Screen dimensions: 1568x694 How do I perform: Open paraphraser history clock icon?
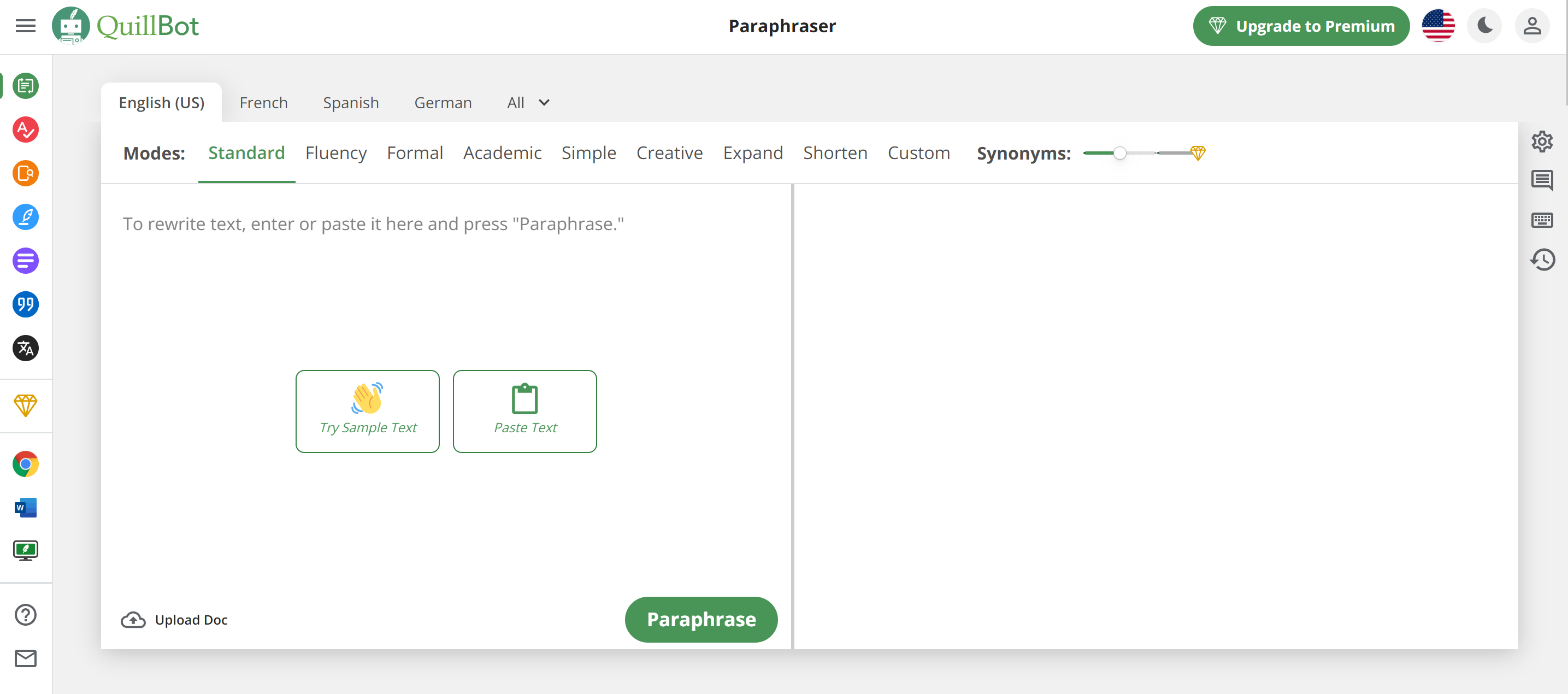[1542, 260]
